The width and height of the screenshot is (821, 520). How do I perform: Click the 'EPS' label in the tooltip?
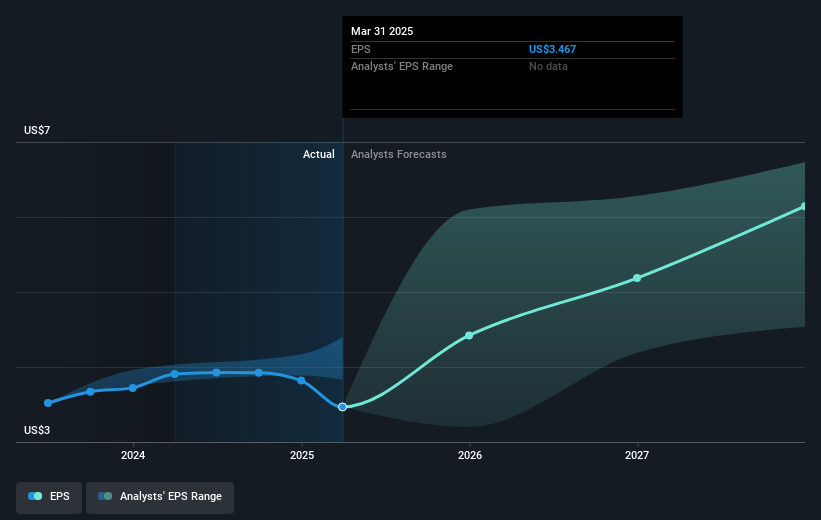(361, 49)
